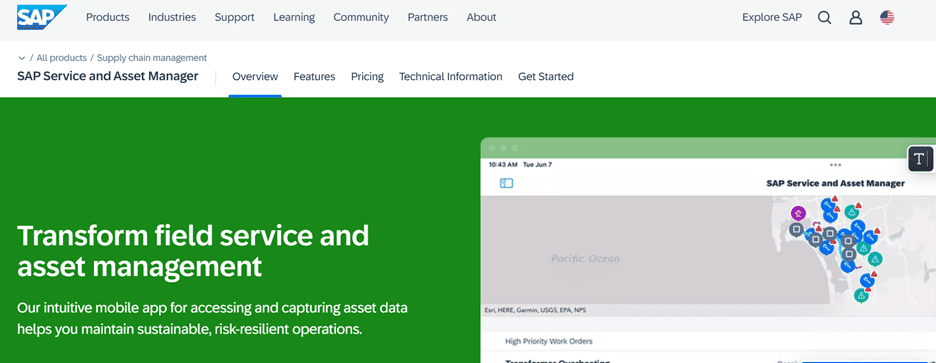This screenshot has height=363, width=936.
Task: Follow the All products breadcrumb link
Action: point(61,58)
